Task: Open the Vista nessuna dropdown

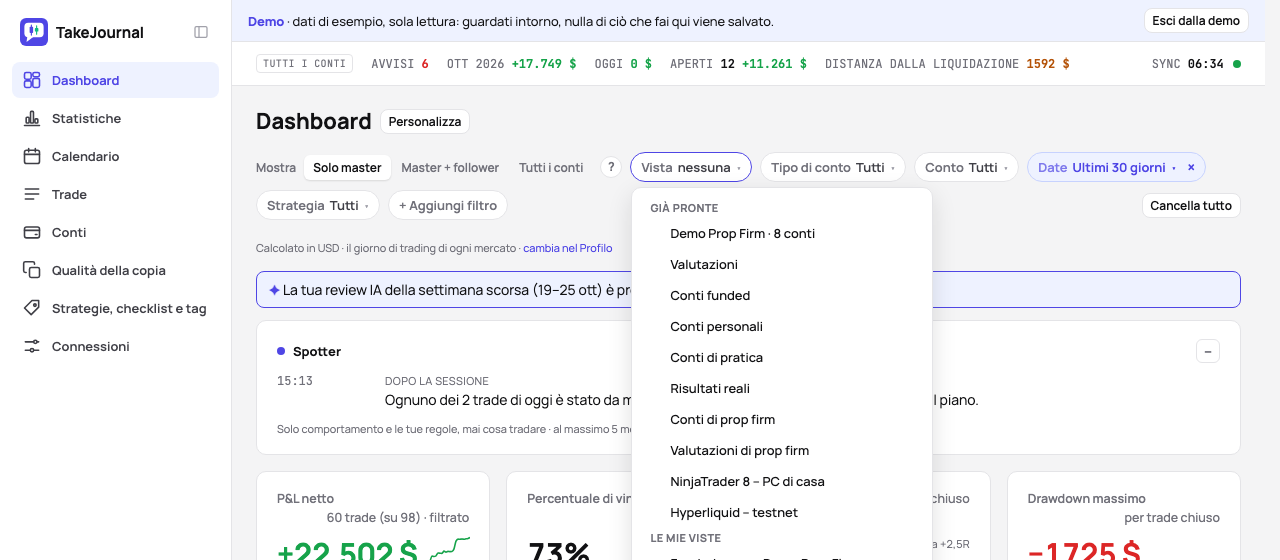Action: (x=691, y=167)
